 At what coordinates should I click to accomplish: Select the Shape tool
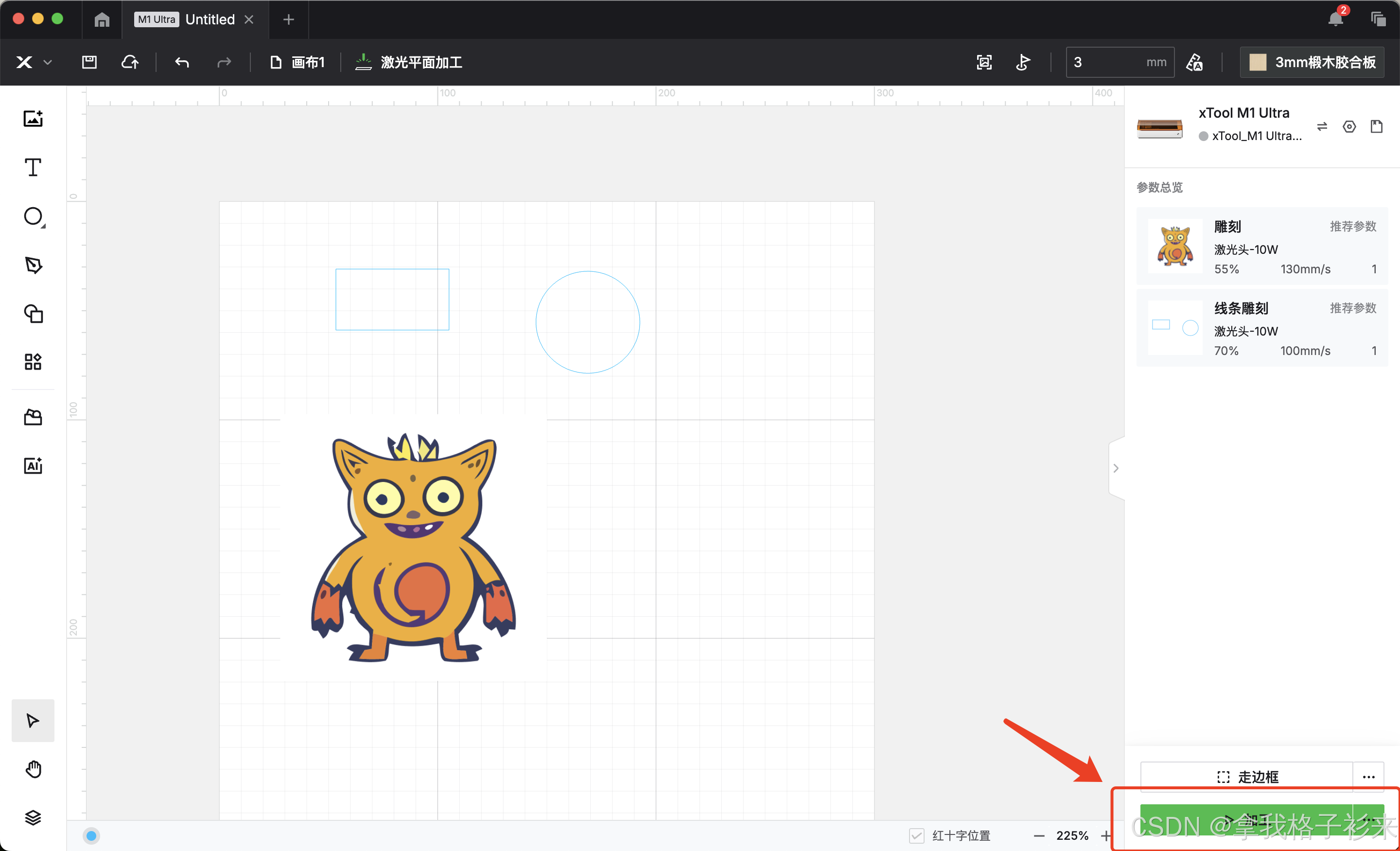pos(33,216)
